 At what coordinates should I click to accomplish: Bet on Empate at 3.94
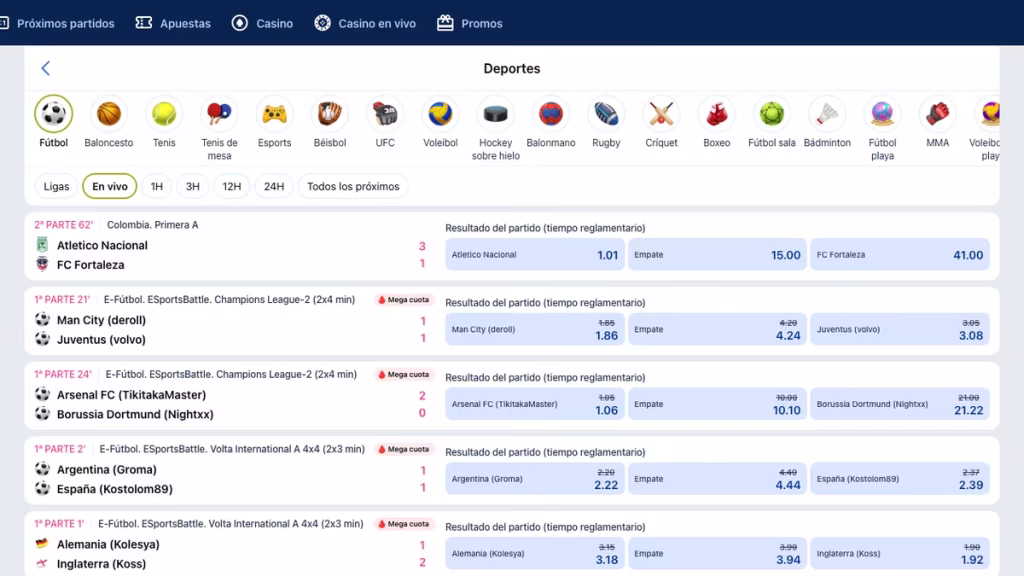click(717, 553)
